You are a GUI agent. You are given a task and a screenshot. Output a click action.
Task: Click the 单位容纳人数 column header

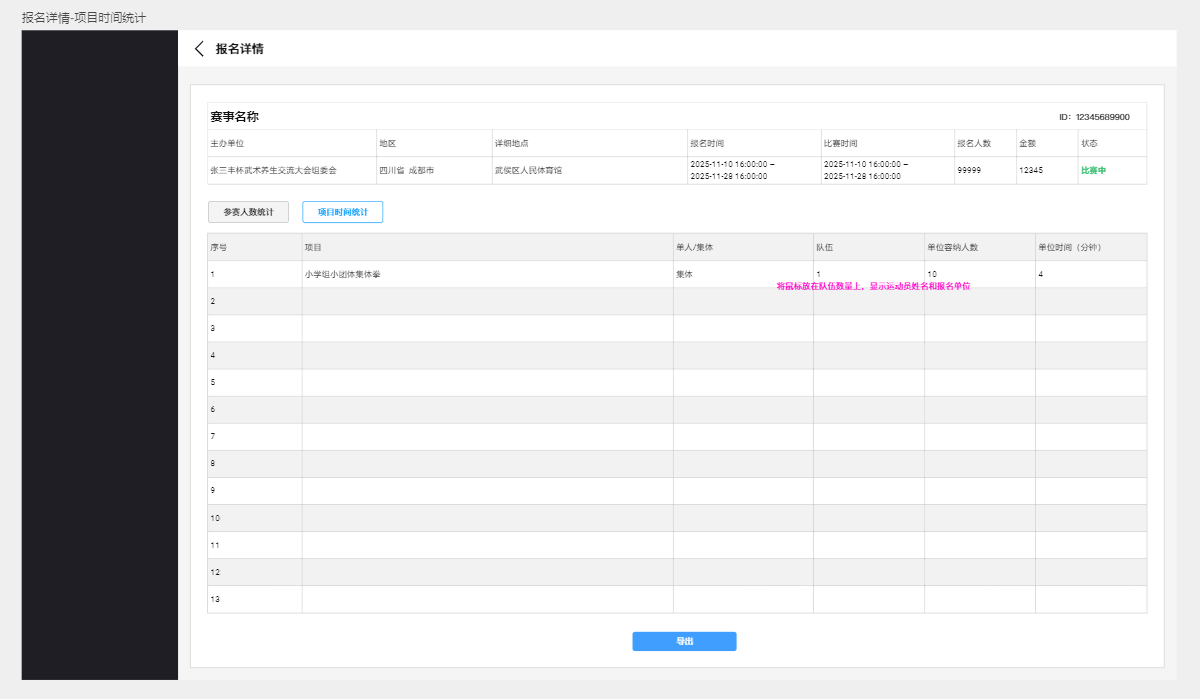(952, 247)
